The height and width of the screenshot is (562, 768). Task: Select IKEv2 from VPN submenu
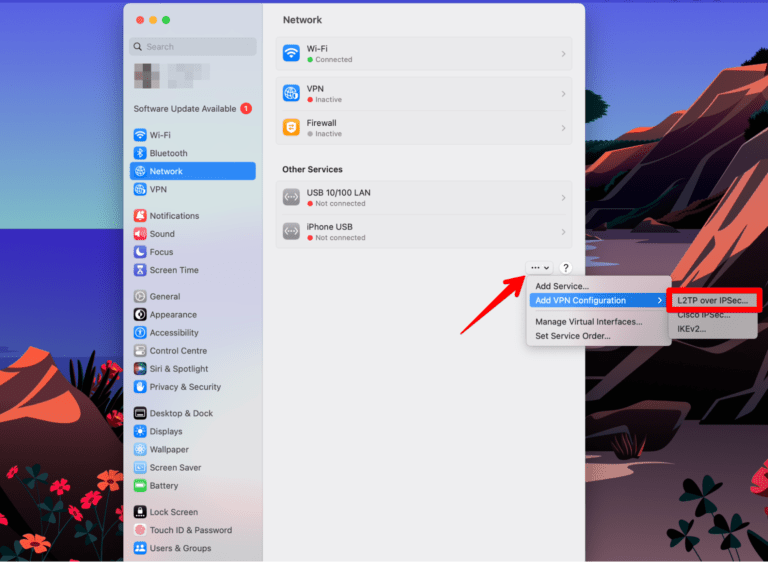[x=691, y=329]
